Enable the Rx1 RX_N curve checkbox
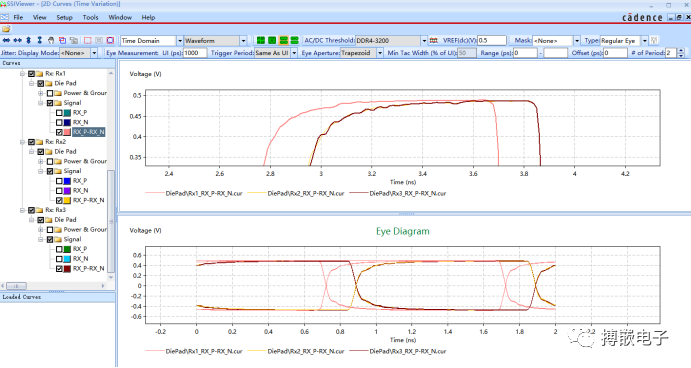Screen dimensions: 691x368 (59, 123)
